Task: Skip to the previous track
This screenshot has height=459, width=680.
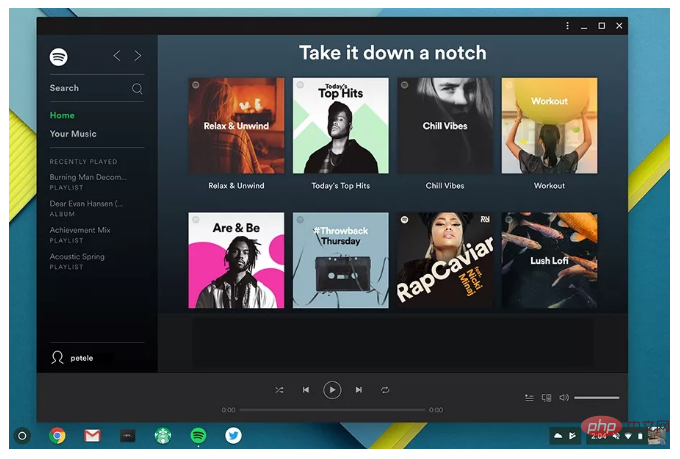Action: (306, 390)
